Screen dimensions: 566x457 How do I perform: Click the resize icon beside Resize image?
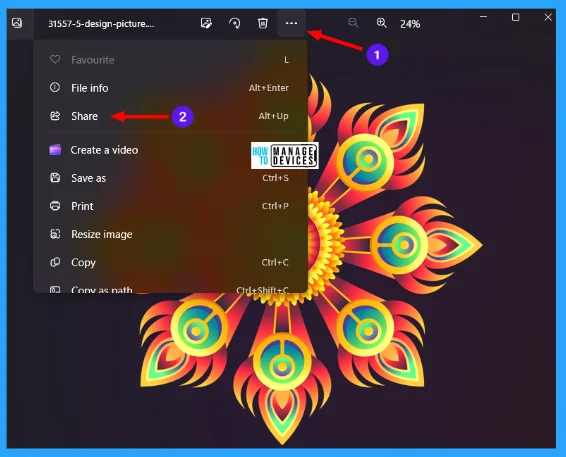click(55, 234)
